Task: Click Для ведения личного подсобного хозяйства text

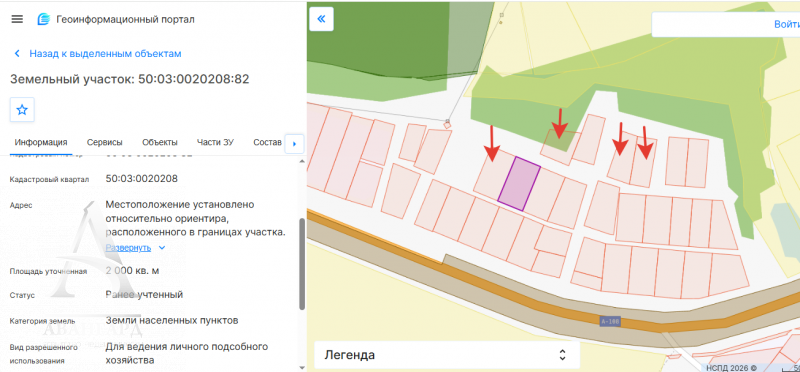Action: (x=187, y=354)
